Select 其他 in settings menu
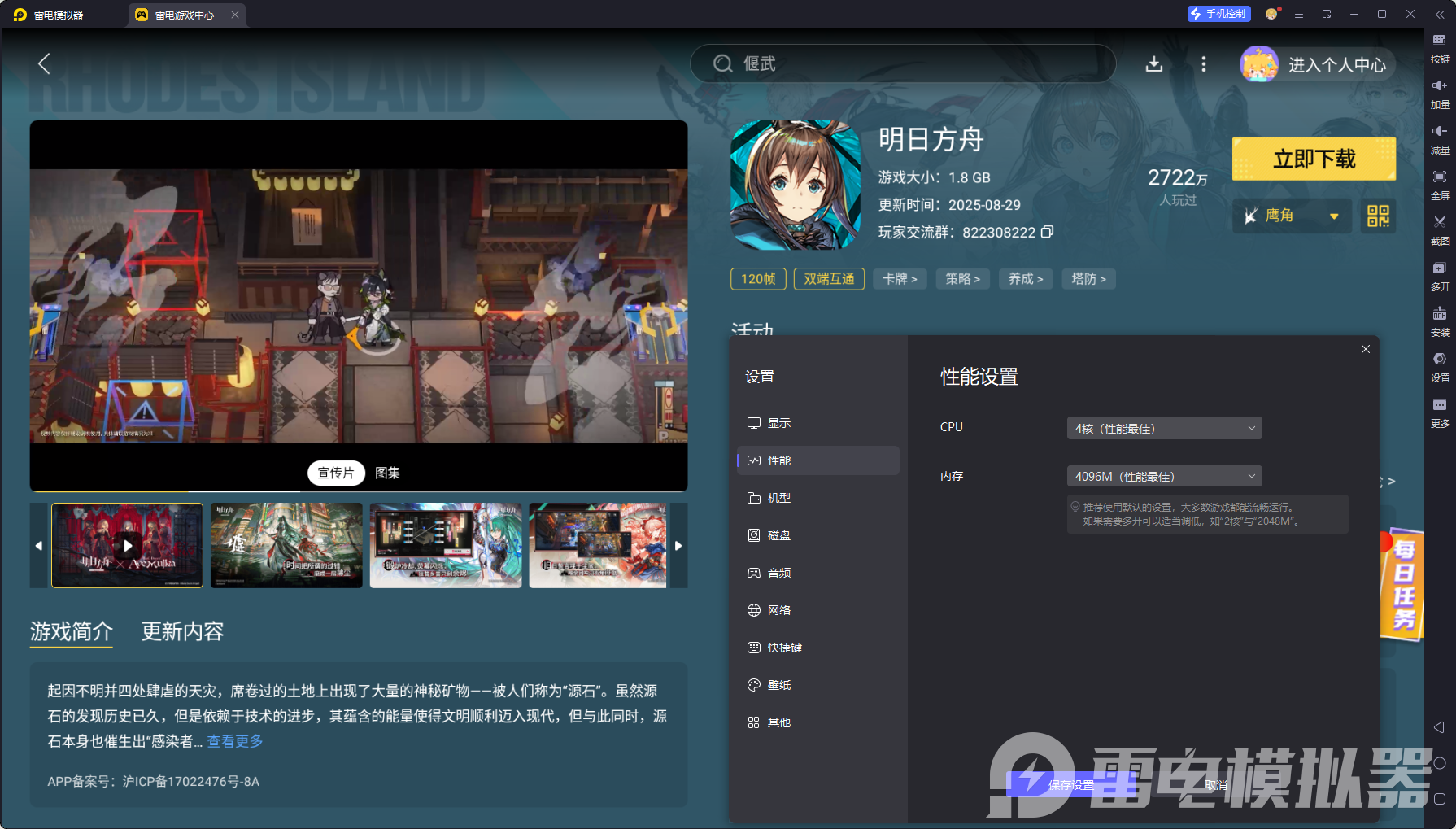 tap(818, 722)
